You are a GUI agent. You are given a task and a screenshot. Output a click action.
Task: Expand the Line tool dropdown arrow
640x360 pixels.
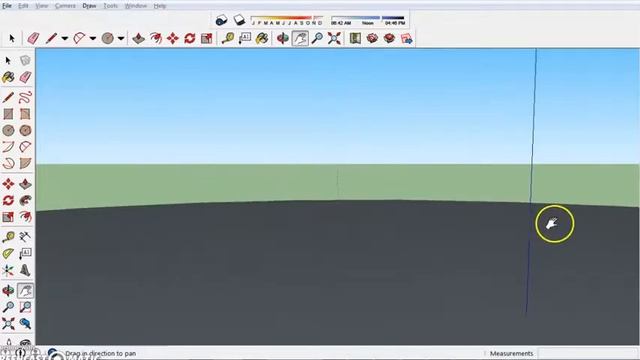click(64, 38)
